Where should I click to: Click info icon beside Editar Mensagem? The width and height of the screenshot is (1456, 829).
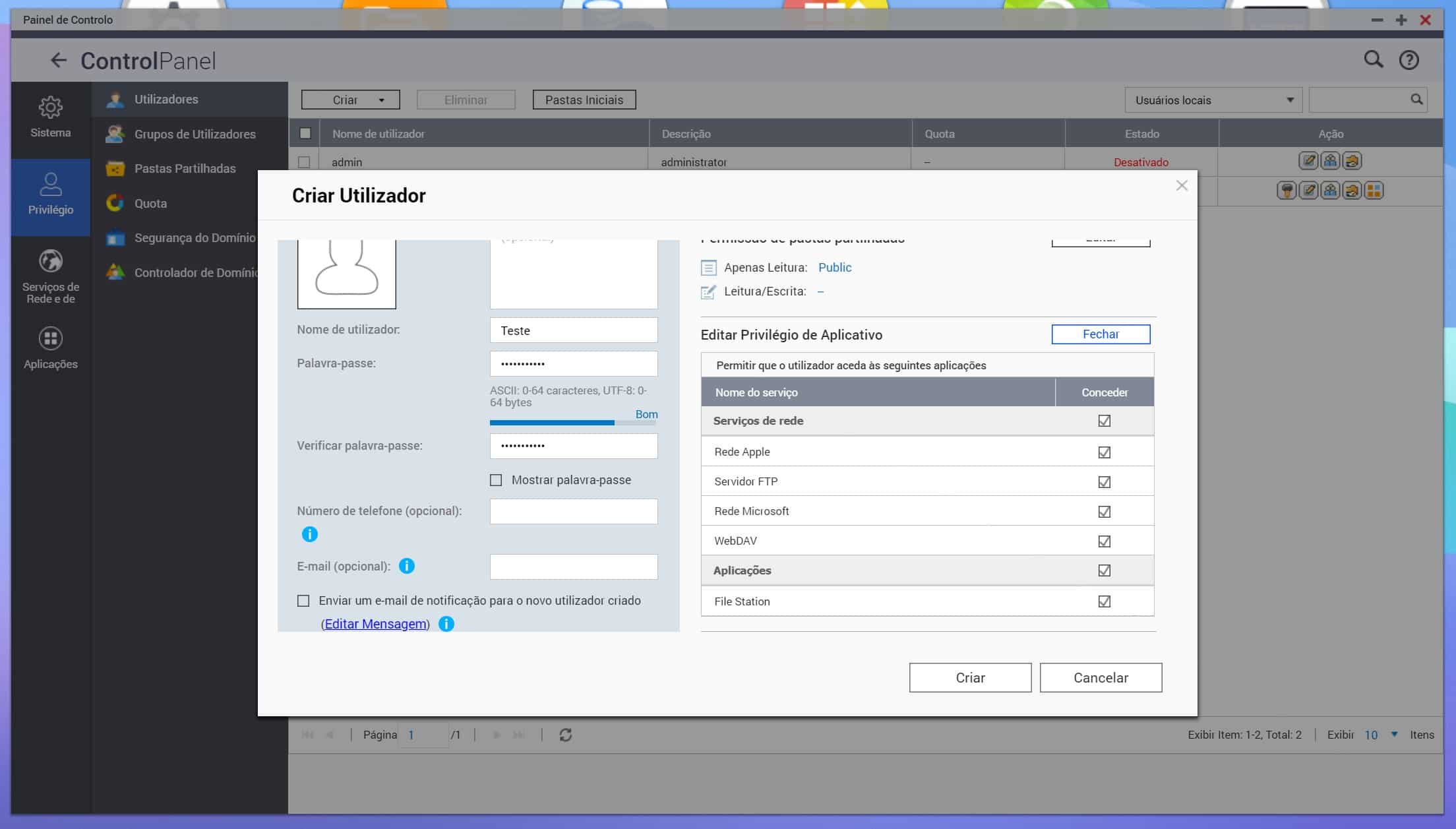[446, 624]
